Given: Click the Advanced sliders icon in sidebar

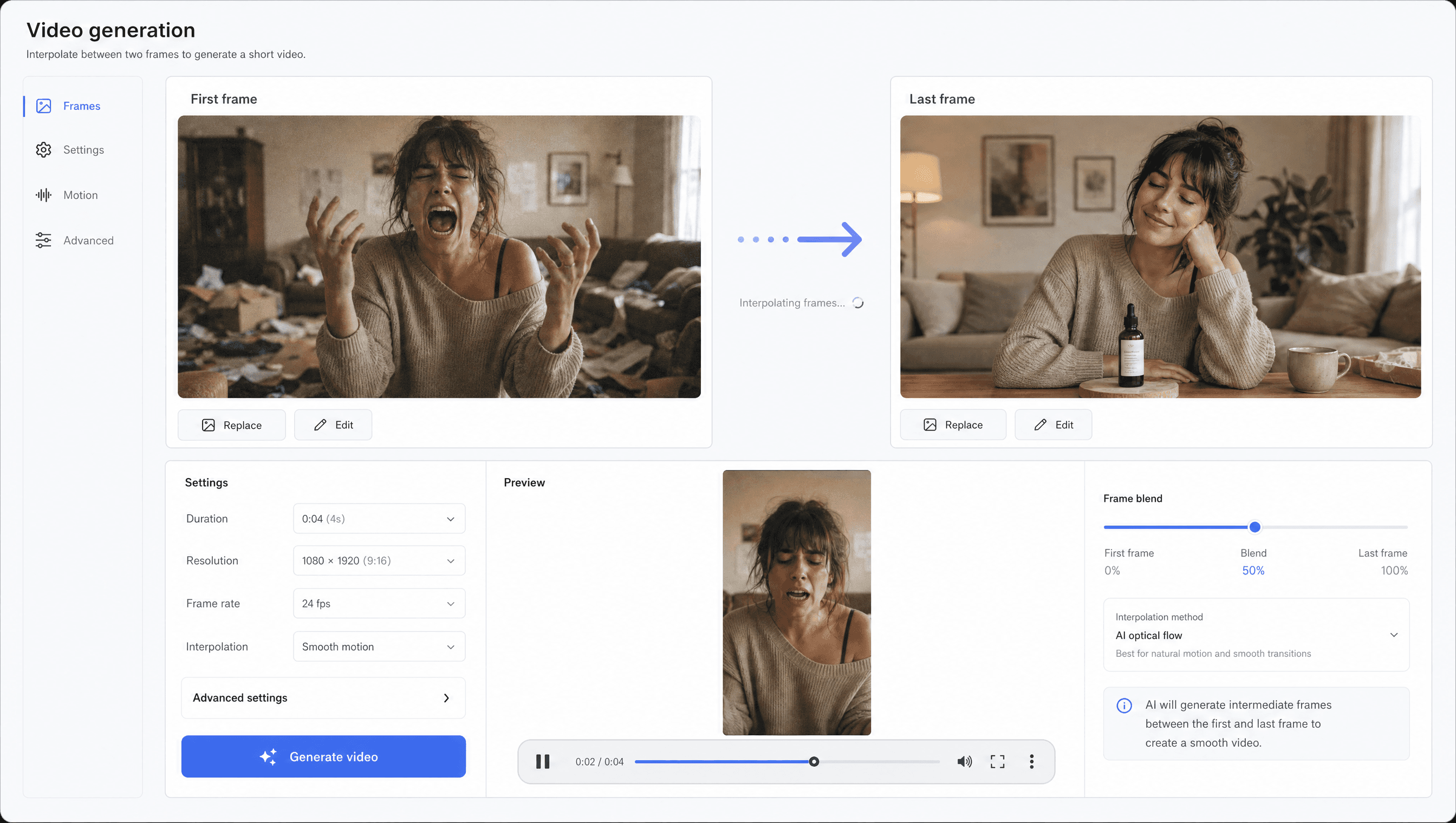Looking at the screenshot, I should (43, 240).
